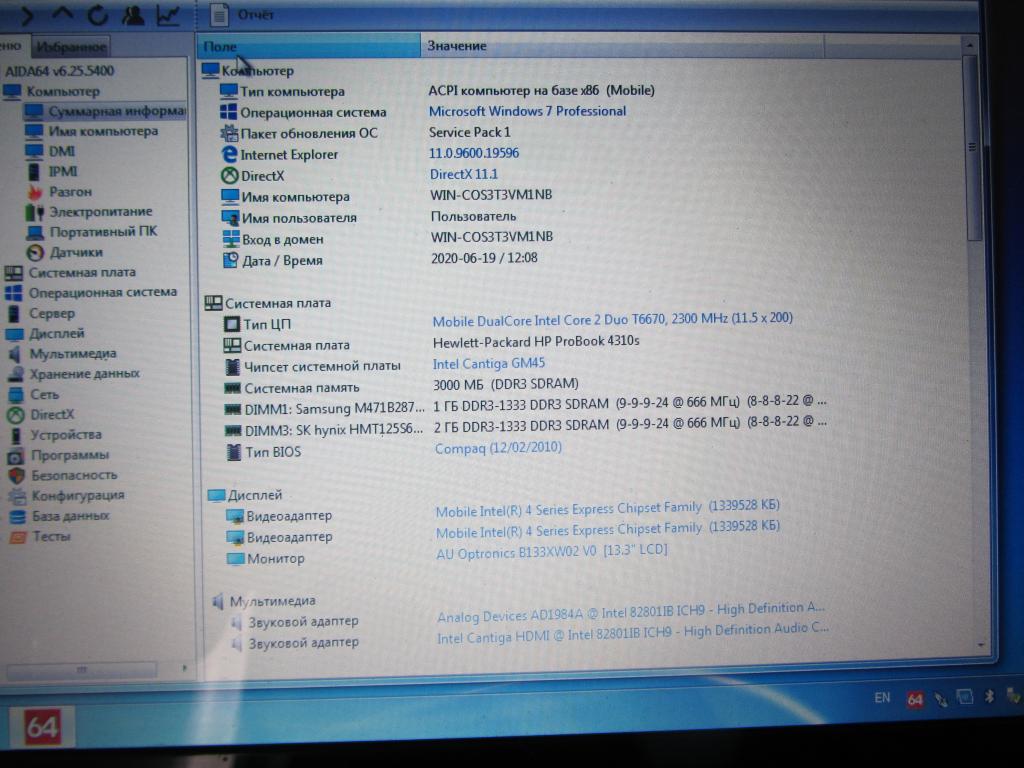Click the Программы sidebar icon
This screenshot has width=1024, height=768.
[x=17, y=456]
